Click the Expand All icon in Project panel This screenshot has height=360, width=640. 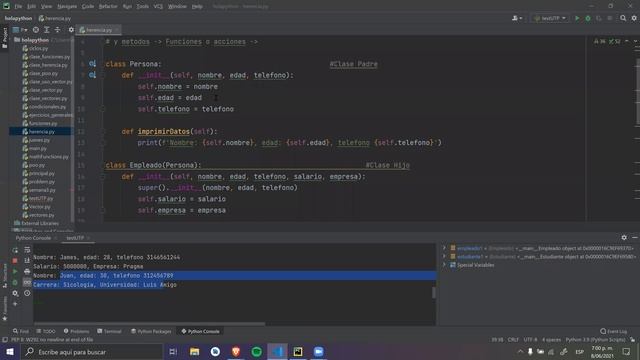47,30
